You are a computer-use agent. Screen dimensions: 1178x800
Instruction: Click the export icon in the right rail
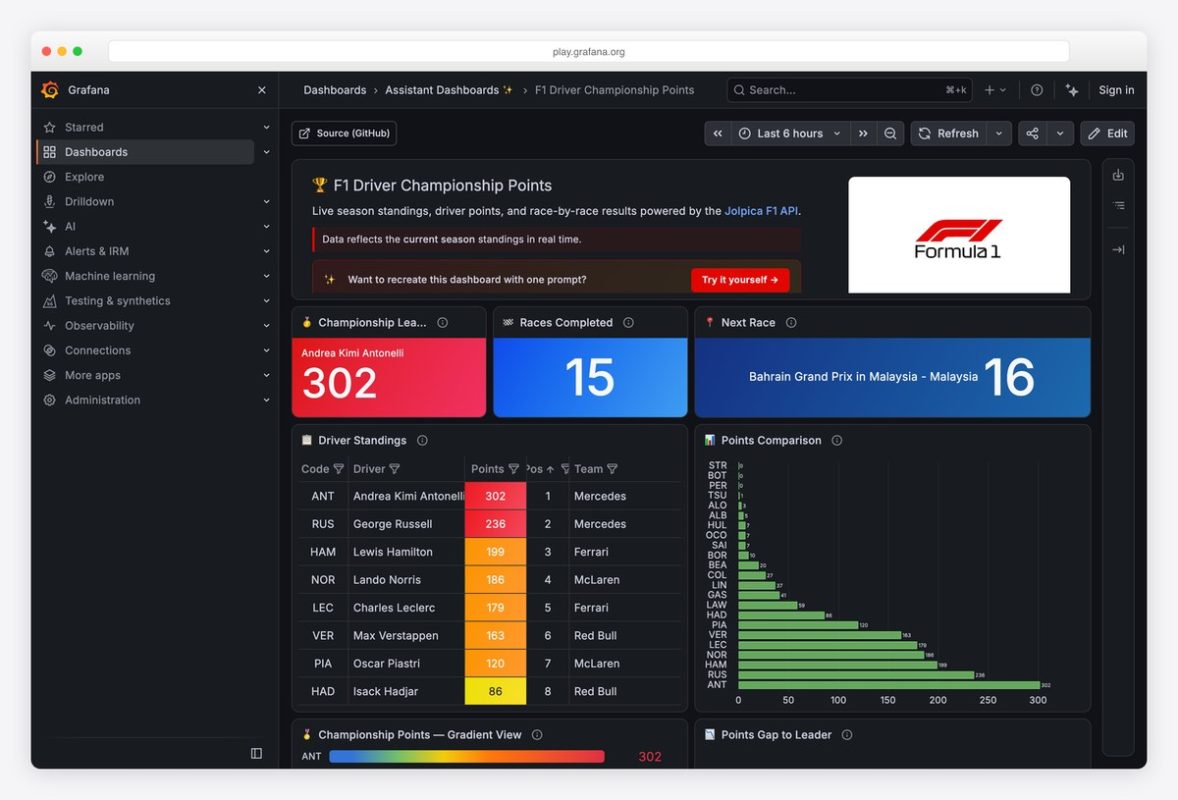(1119, 175)
